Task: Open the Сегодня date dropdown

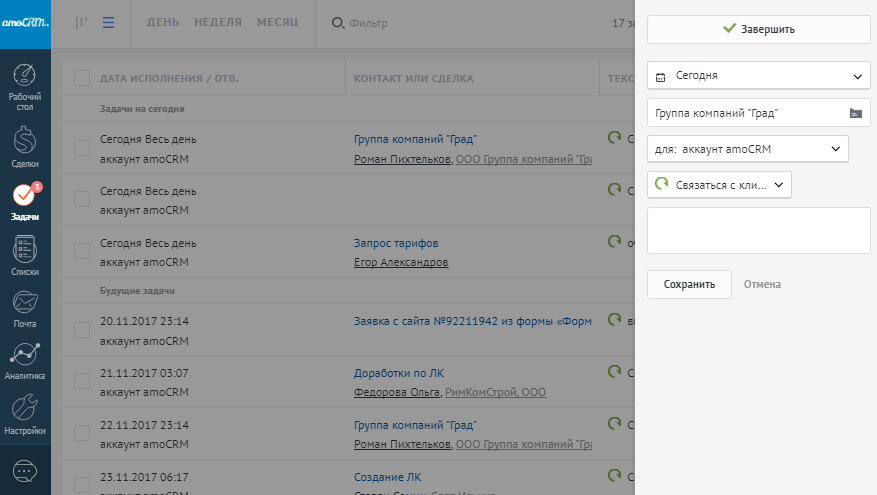Action: (x=758, y=76)
